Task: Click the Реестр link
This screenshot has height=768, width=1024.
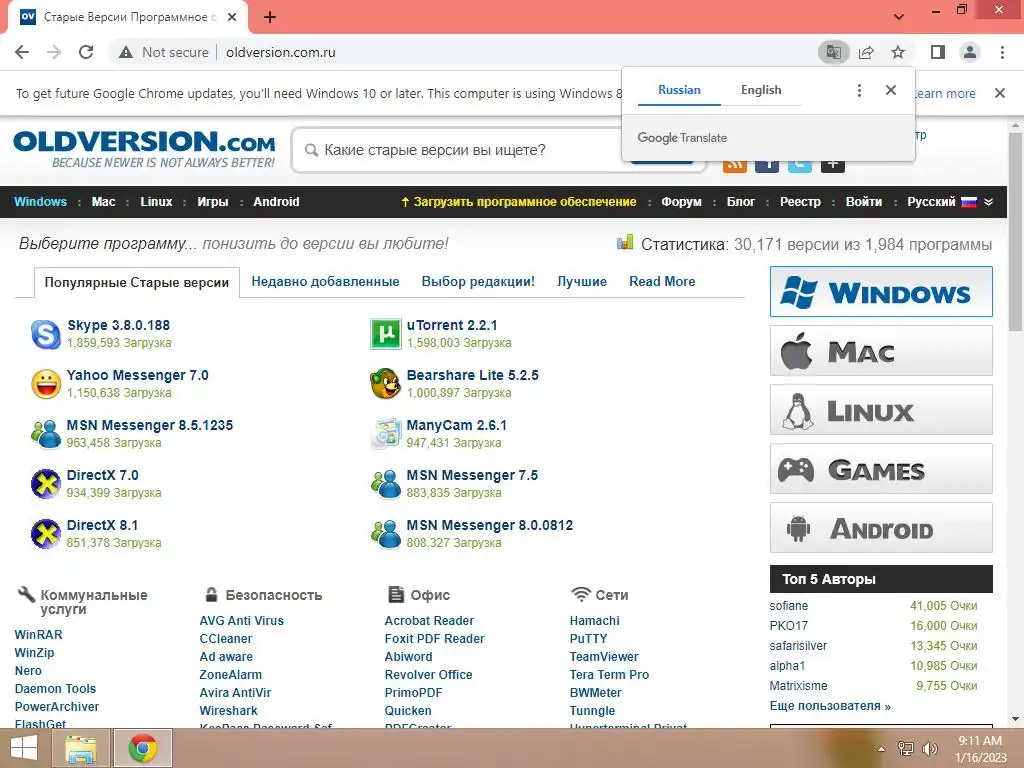Action: 800,202
